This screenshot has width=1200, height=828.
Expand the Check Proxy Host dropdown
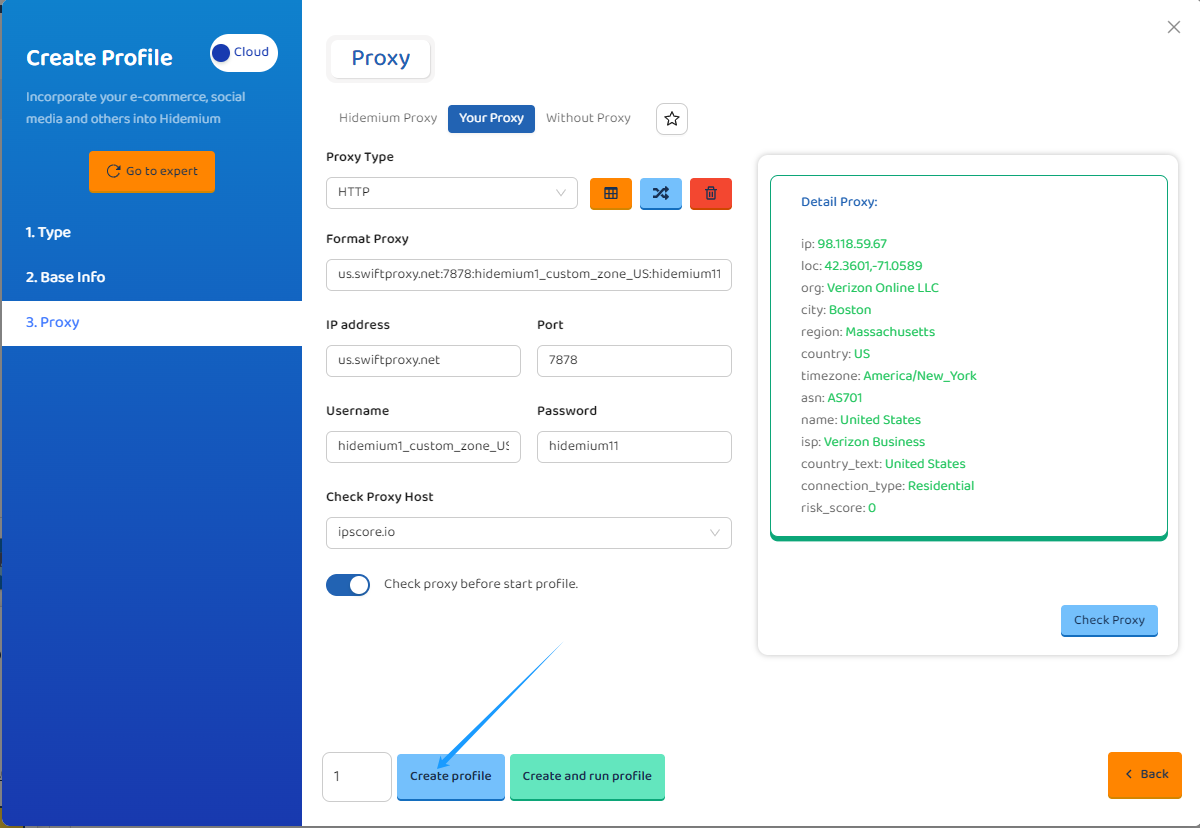click(528, 533)
